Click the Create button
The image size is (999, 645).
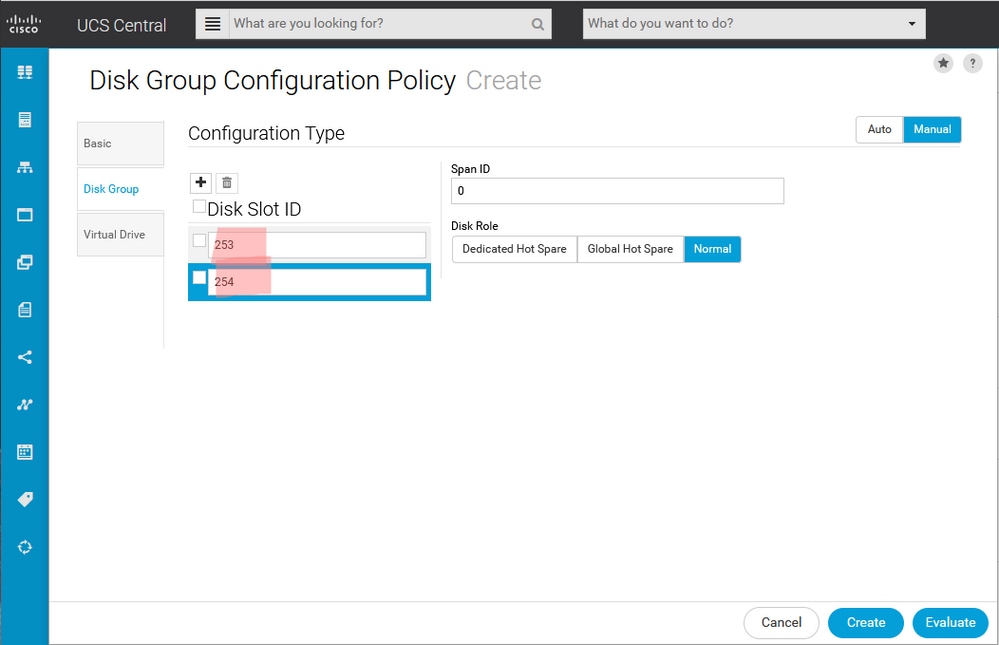[866, 623]
